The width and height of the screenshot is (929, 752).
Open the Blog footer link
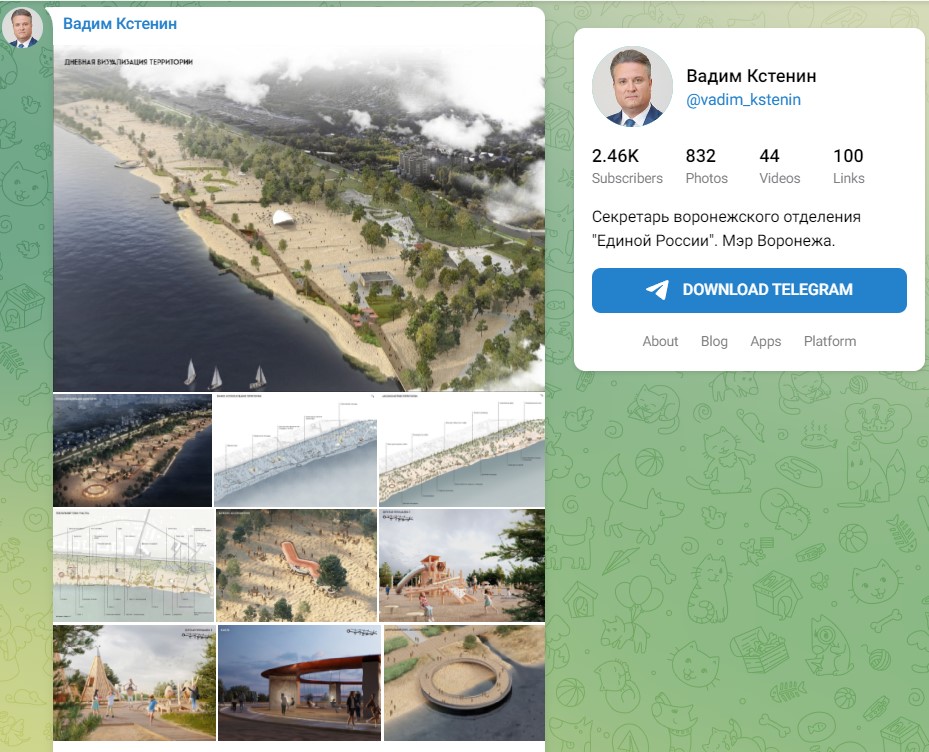(714, 341)
